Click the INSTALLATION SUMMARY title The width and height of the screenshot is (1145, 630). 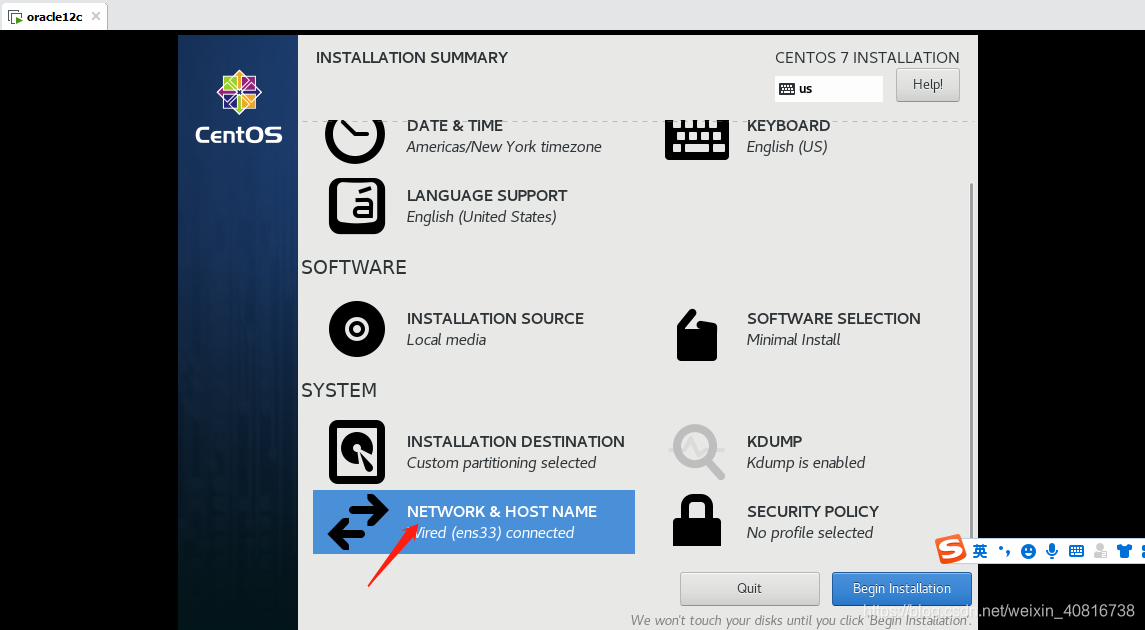[412, 58]
